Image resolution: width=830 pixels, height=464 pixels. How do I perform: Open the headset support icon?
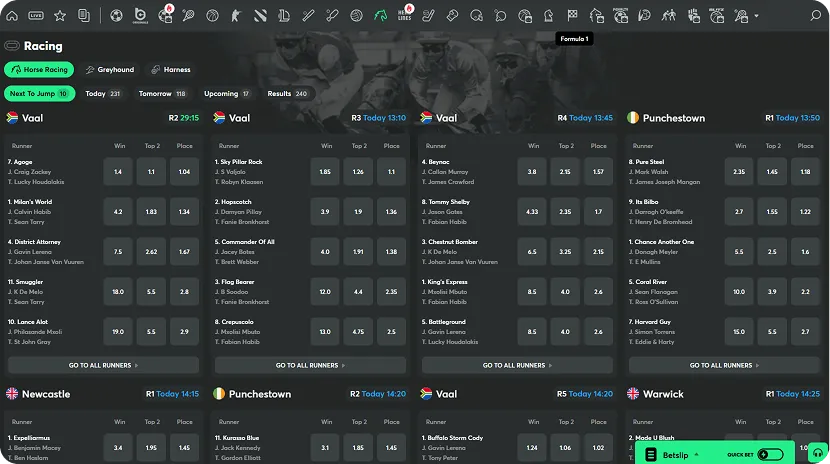(818, 453)
